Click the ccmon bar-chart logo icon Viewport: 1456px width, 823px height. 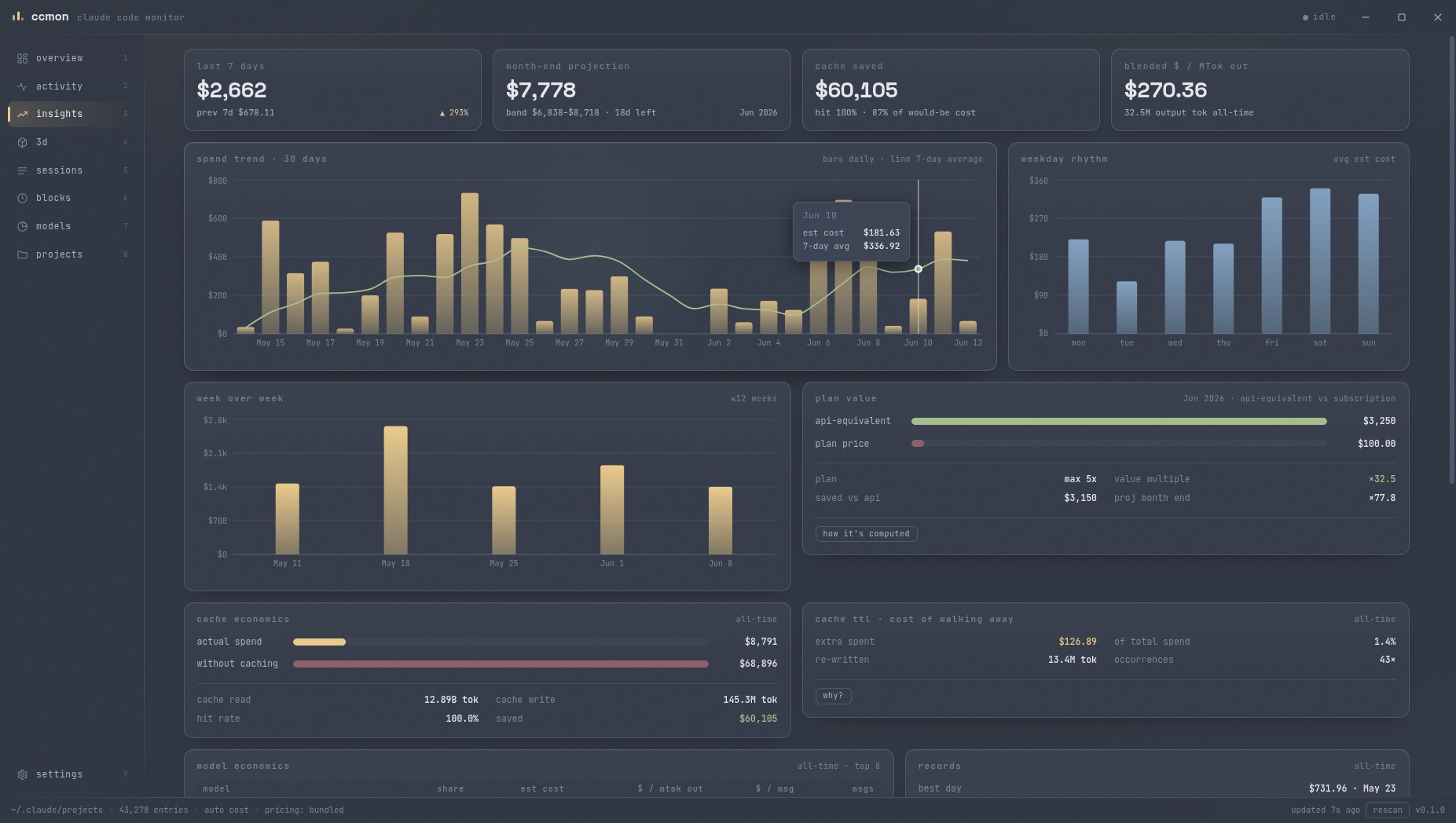point(17,16)
